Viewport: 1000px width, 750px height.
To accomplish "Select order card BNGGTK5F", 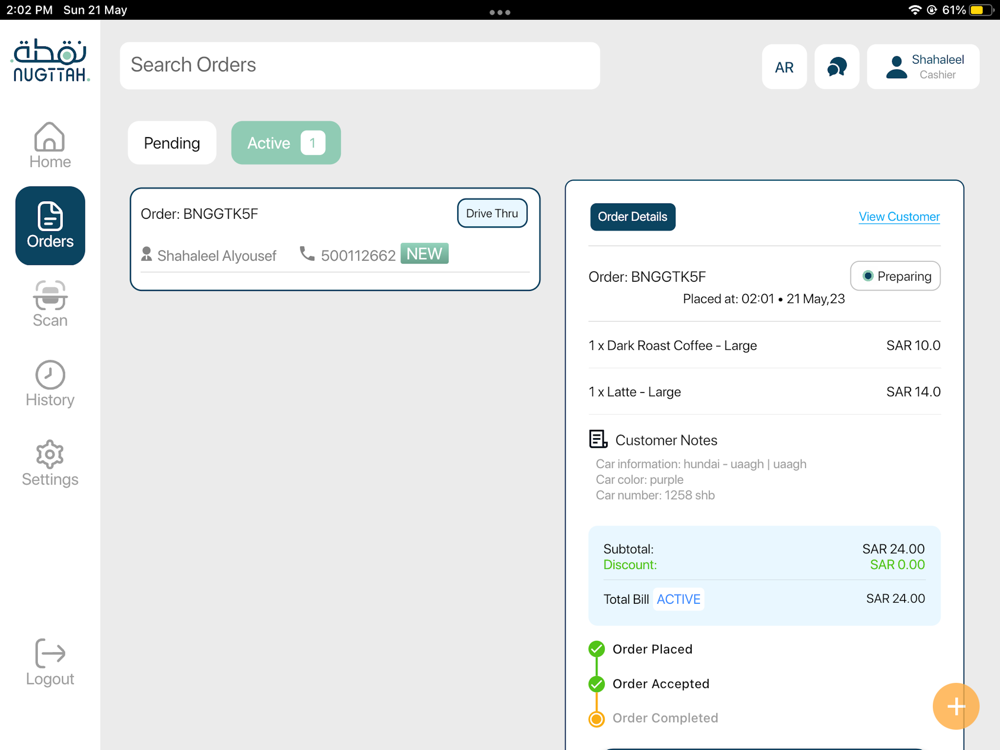I will pyautogui.click(x=335, y=239).
